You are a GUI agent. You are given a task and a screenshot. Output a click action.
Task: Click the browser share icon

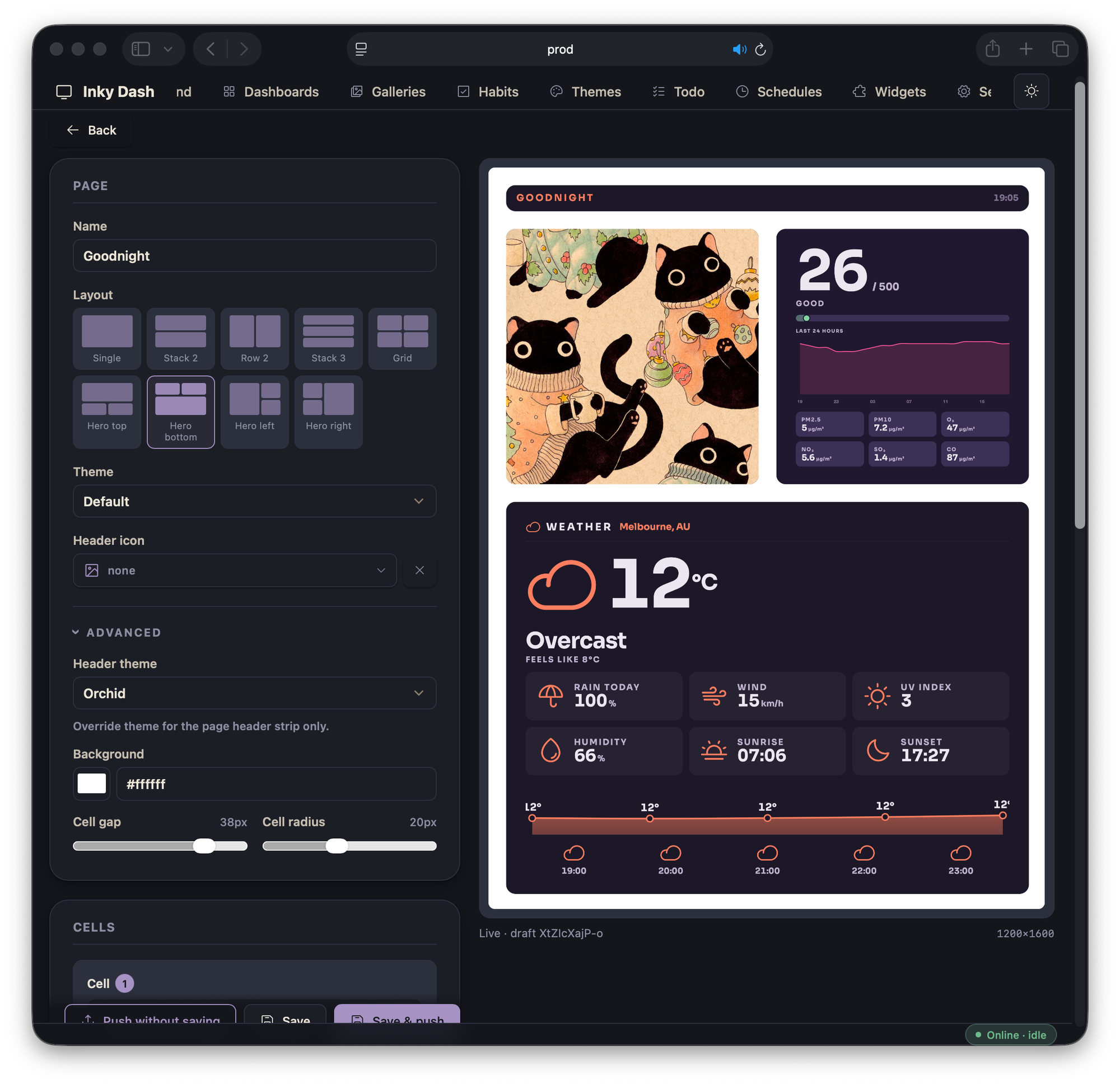click(992, 49)
